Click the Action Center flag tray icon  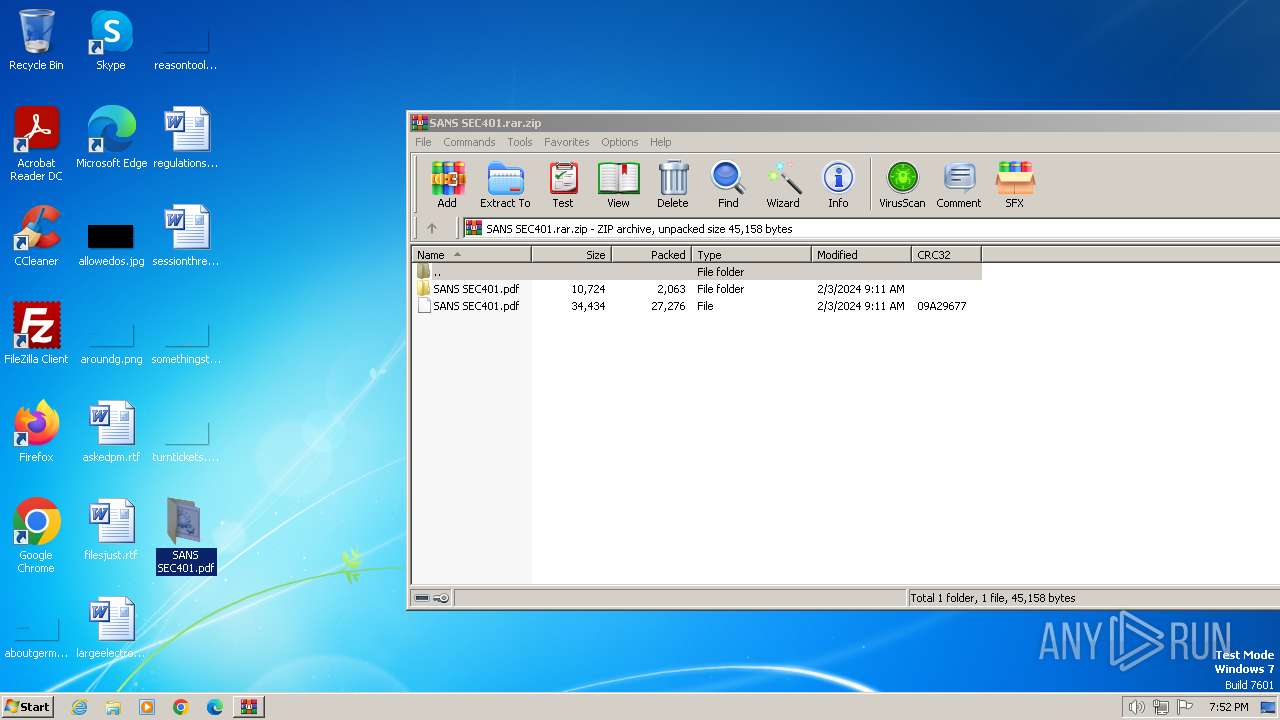pos(1185,707)
